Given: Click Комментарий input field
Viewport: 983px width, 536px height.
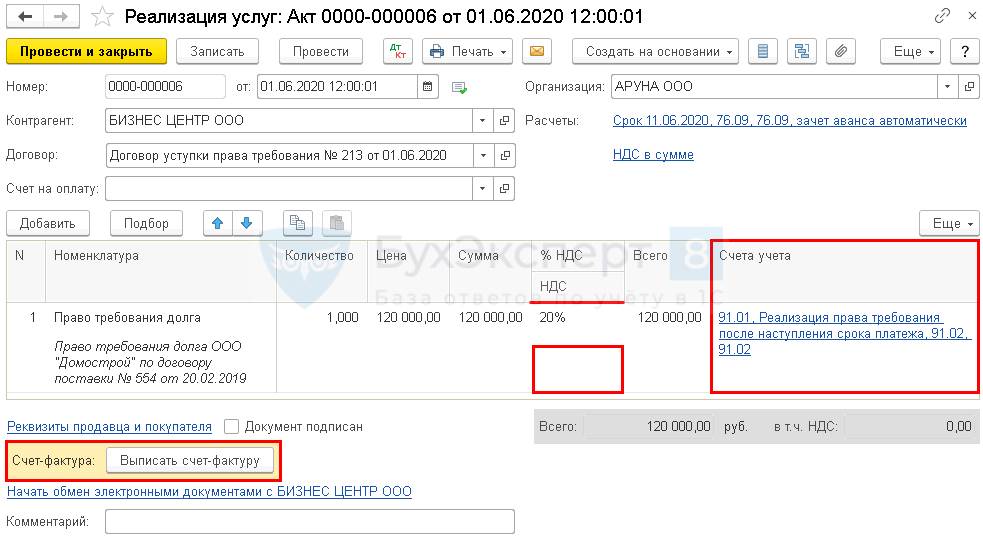Looking at the screenshot, I should [310, 522].
